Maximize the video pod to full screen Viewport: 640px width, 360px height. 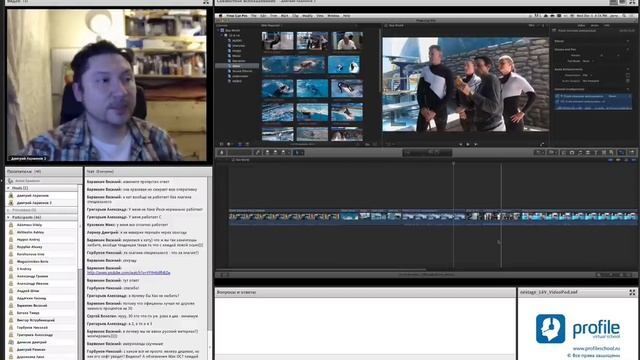pyautogui.click(x=206, y=2)
